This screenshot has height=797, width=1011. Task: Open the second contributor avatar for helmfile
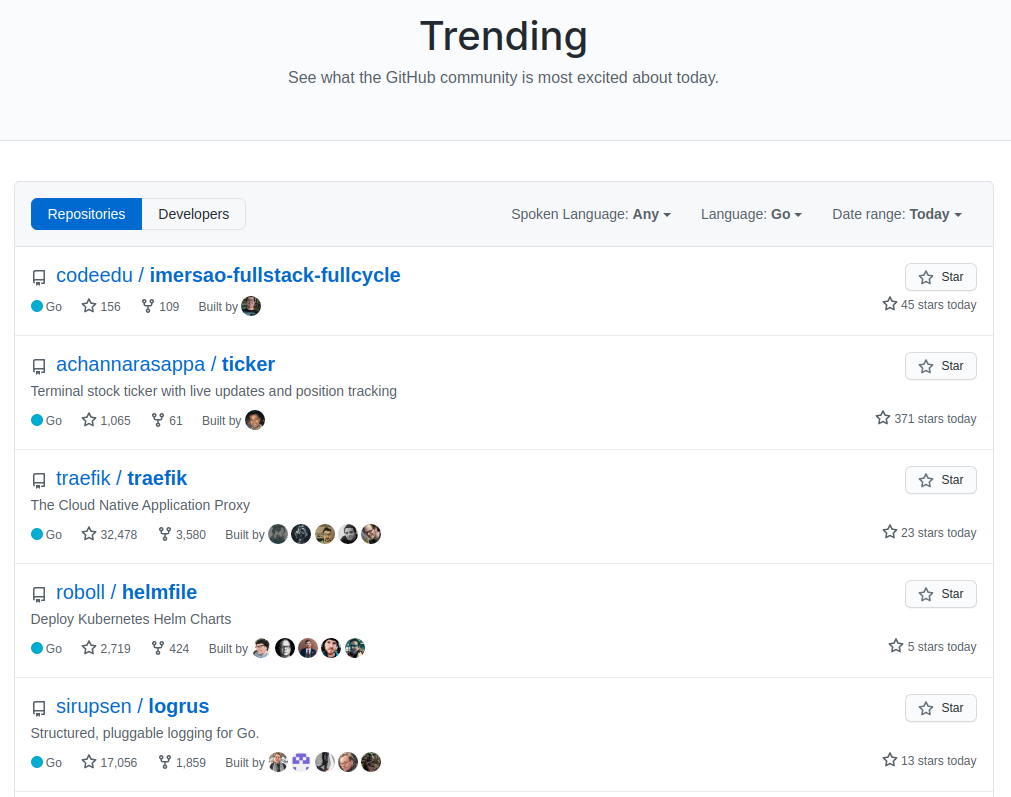(x=285, y=649)
